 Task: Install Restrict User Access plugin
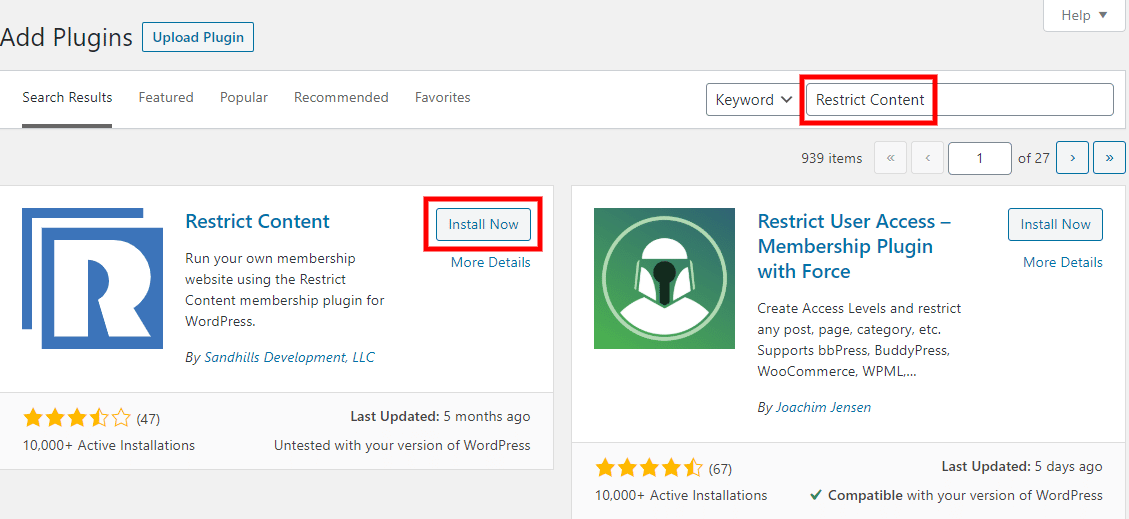coord(1055,225)
